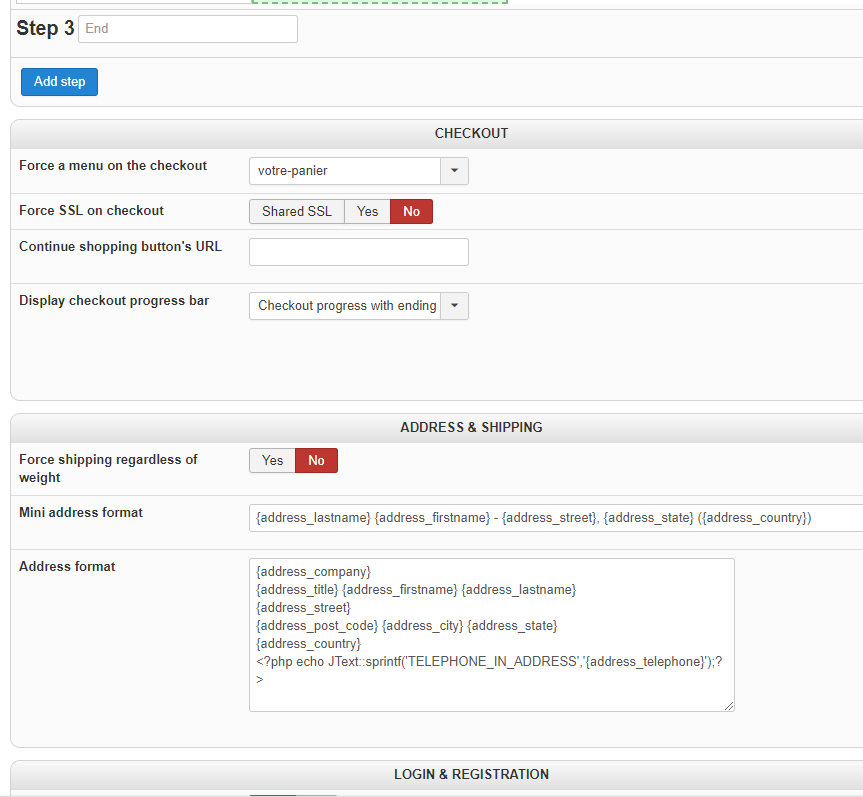The image size is (863, 797).
Task: Select No for Force shipping regardless of weight
Action: point(316,461)
